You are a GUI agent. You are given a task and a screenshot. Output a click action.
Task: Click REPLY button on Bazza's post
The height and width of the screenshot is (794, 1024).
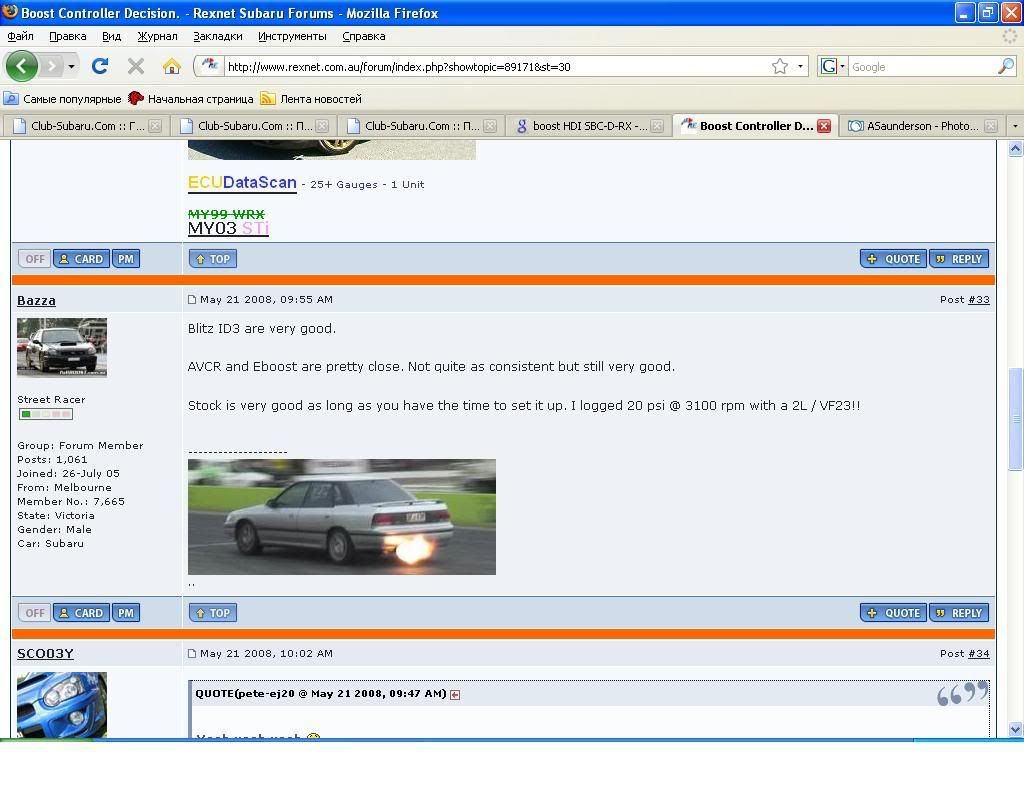[x=959, y=613]
